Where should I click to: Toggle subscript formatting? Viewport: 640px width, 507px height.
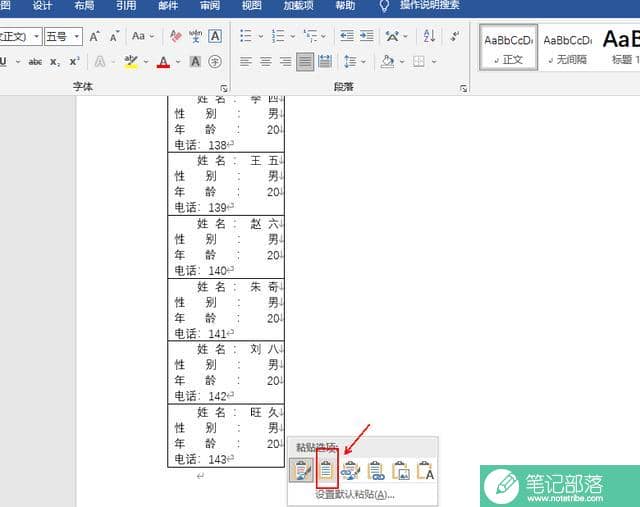click(55, 62)
